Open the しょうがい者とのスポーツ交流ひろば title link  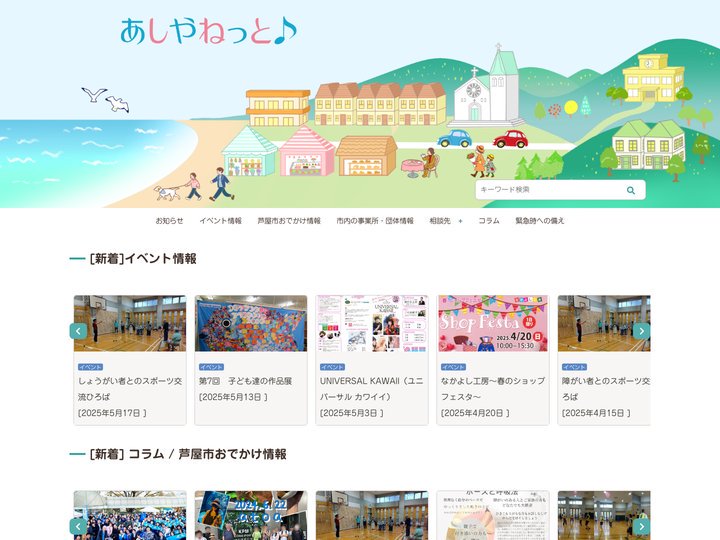130,389
